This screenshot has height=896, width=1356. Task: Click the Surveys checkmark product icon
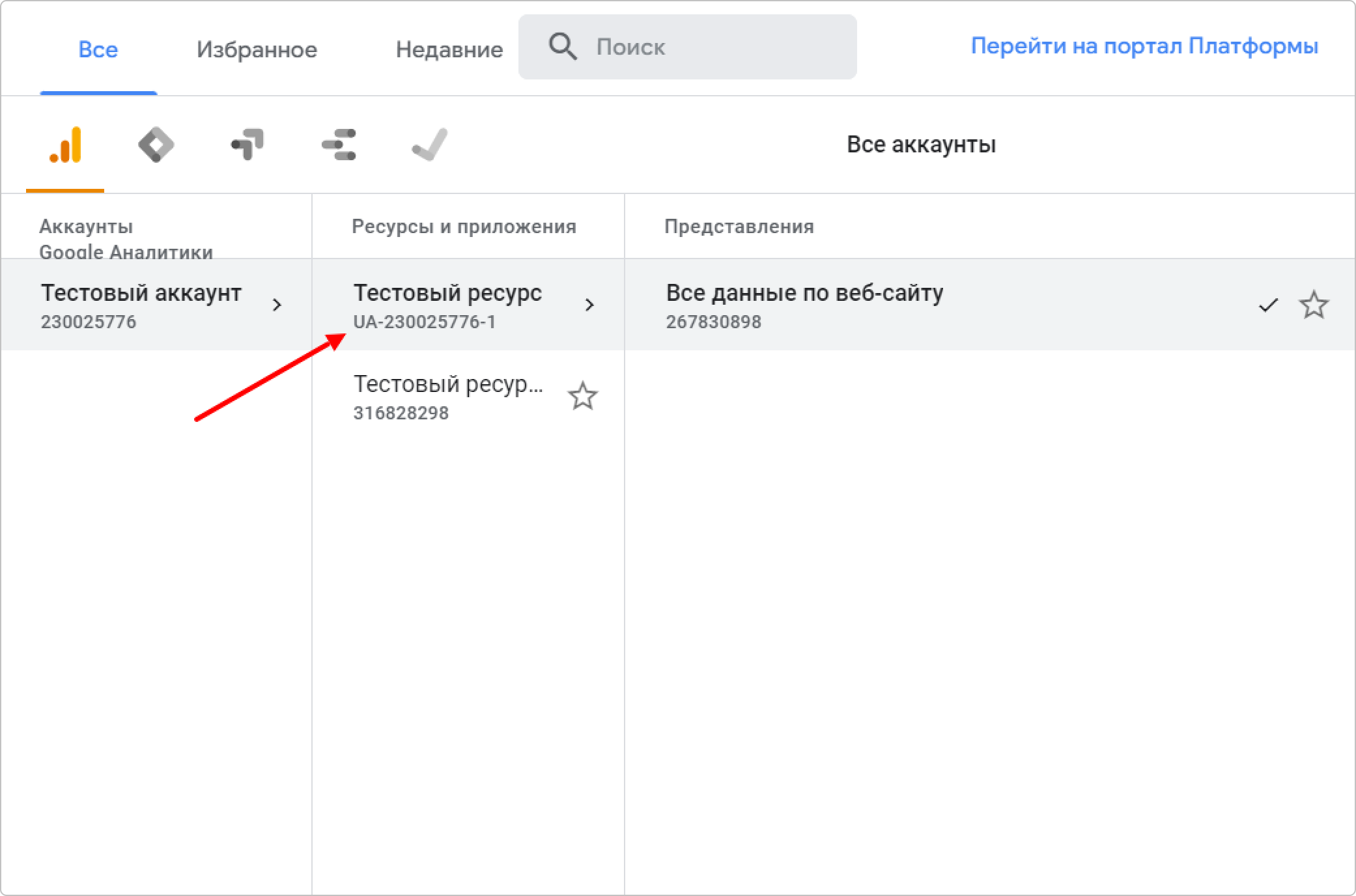[x=430, y=145]
